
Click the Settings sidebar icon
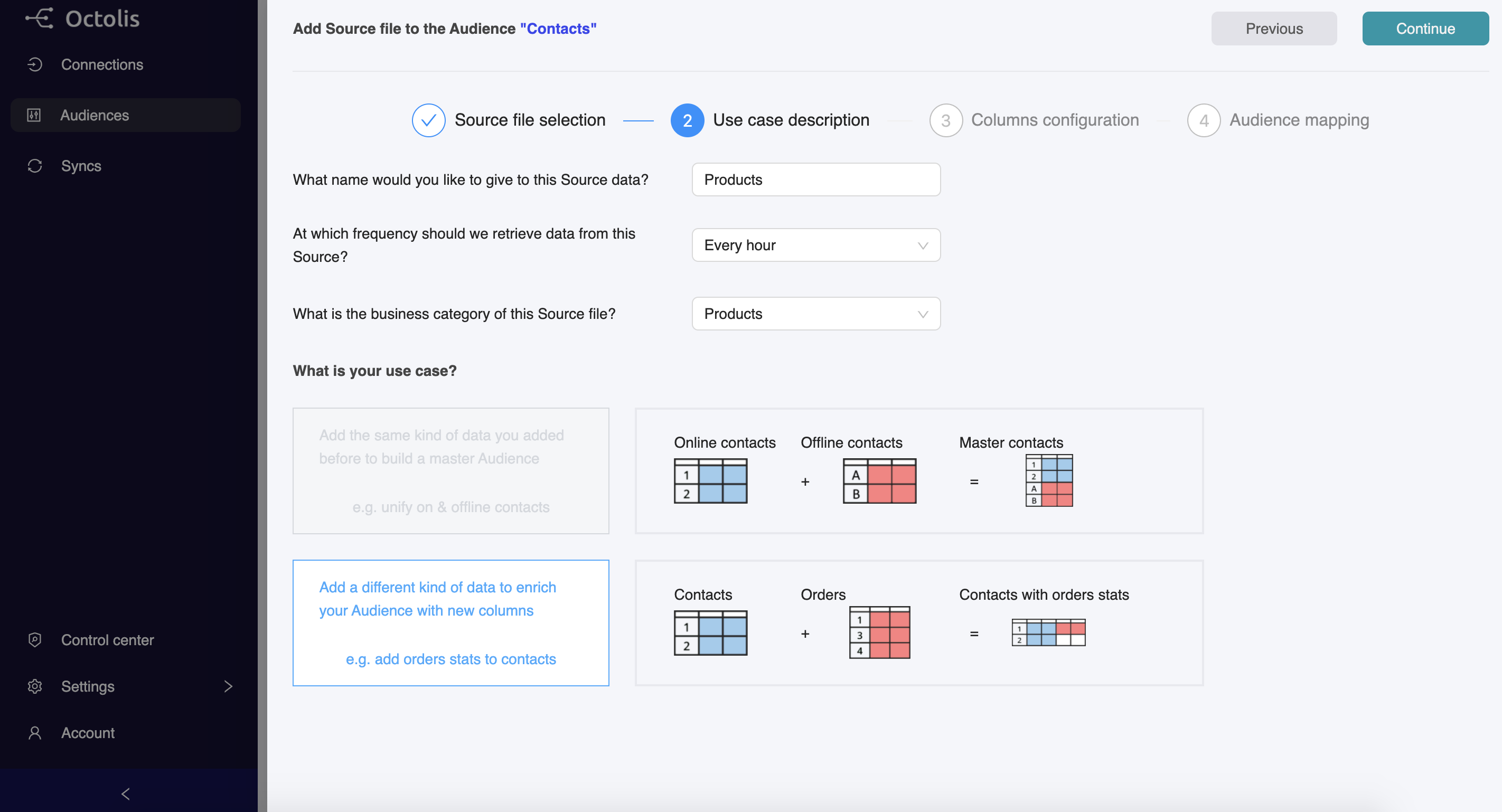pyautogui.click(x=35, y=686)
